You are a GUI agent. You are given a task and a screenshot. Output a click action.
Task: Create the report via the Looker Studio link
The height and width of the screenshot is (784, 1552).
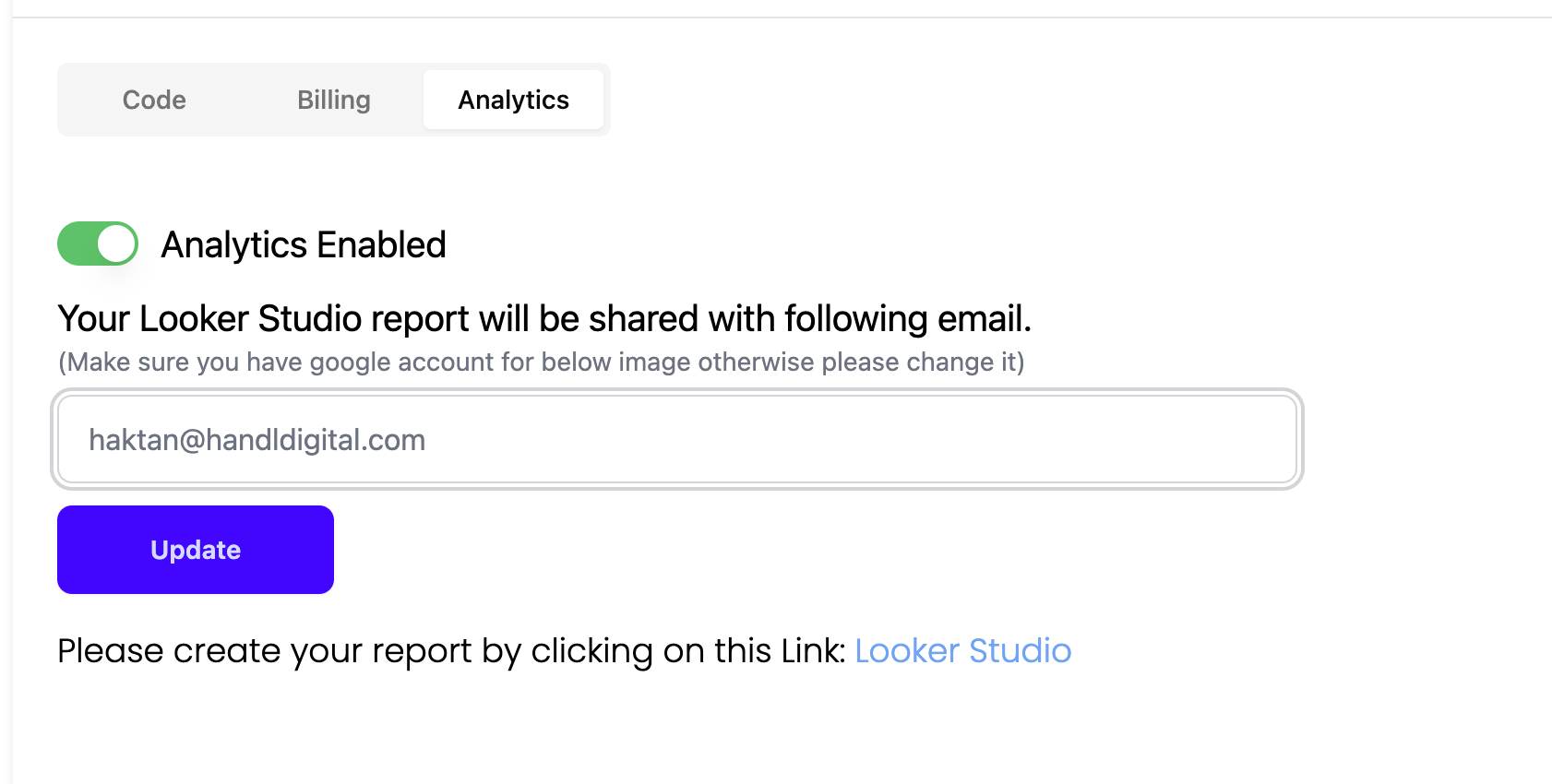coord(962,651)
